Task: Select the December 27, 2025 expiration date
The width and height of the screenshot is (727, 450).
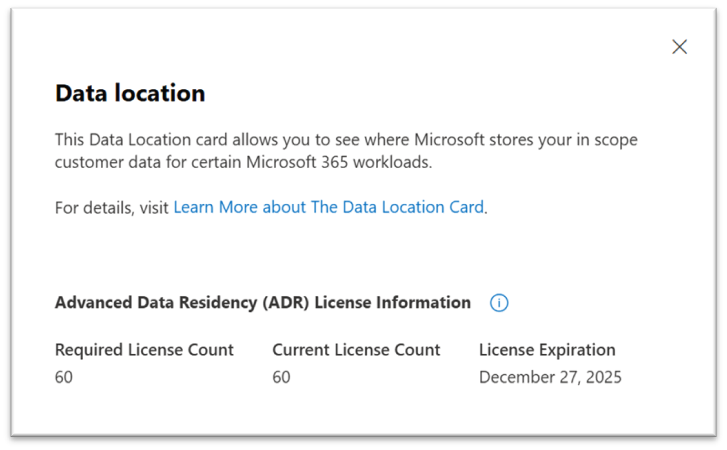Action: coord(550,377)
